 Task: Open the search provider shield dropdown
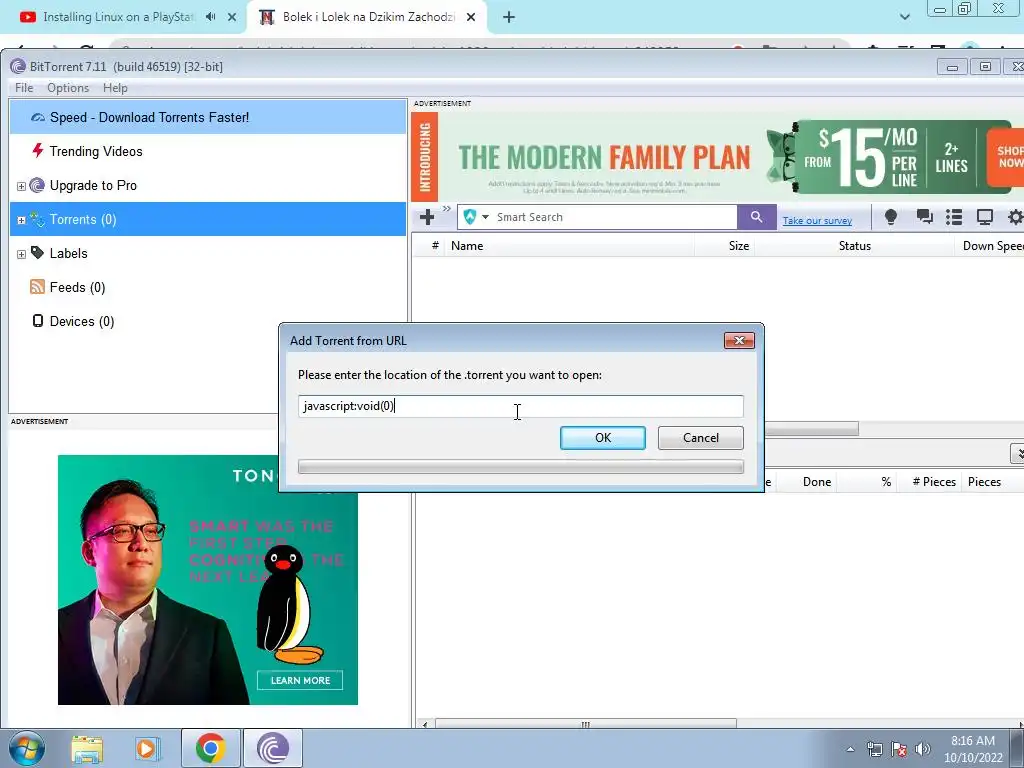pos(475,217)
